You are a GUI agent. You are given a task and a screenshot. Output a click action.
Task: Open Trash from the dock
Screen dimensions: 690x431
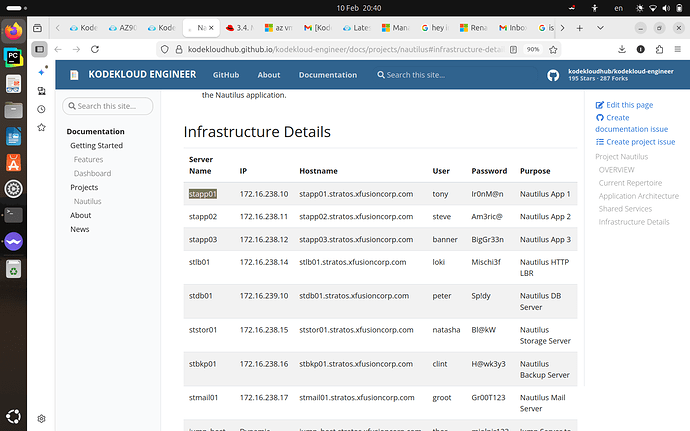tap(13, 269)
